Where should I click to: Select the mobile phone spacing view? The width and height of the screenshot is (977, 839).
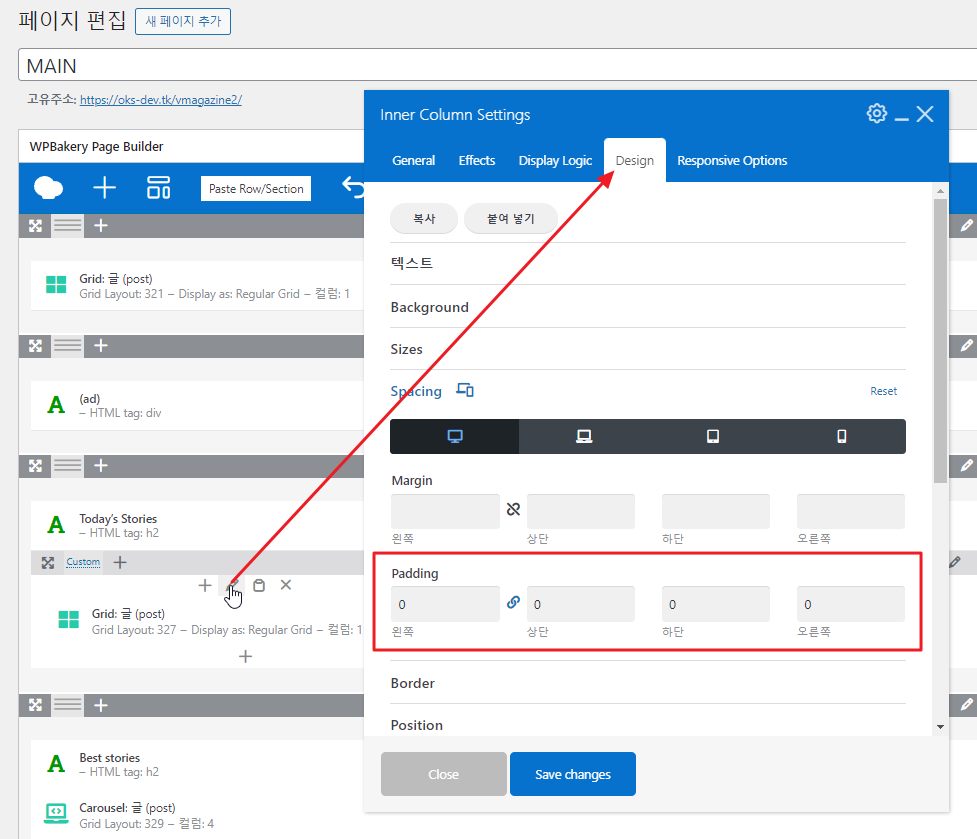[x=841, y=436]
